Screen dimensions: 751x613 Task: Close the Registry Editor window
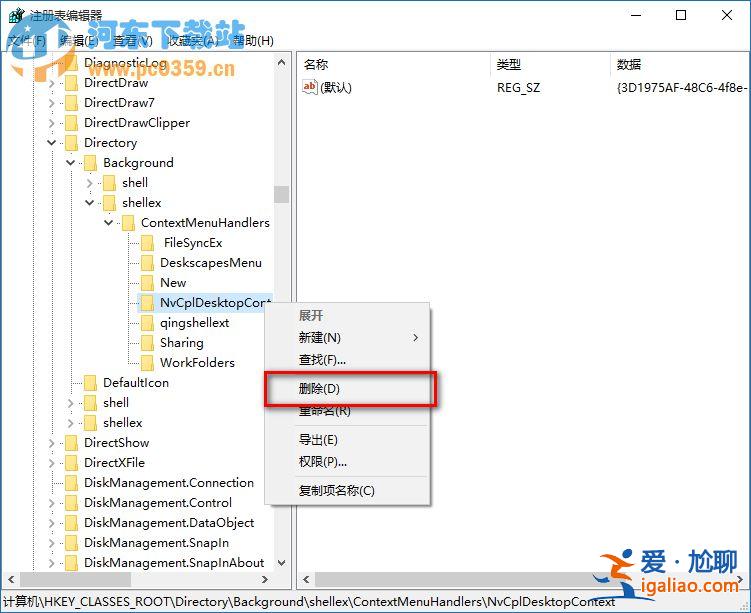click(x=727, y=15)
